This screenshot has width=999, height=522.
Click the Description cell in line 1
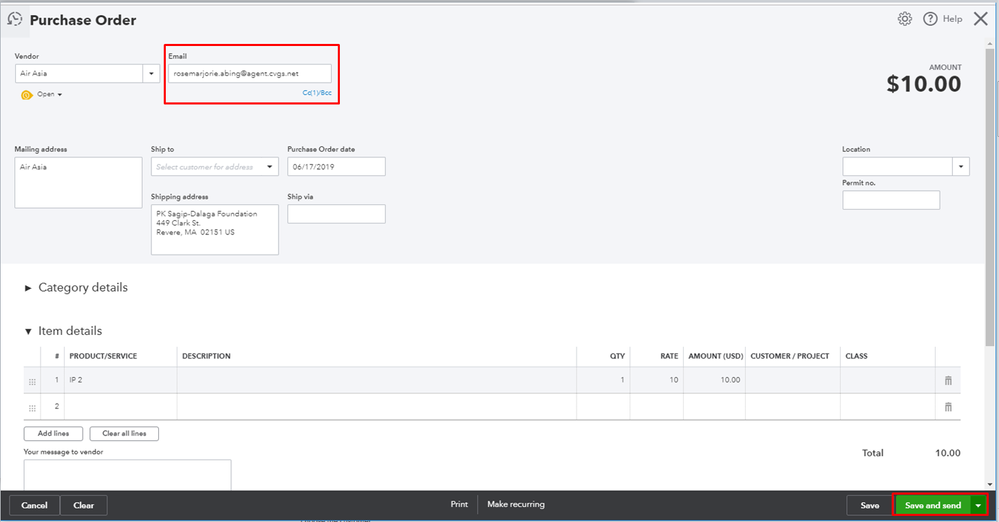[x=377, y=380]
